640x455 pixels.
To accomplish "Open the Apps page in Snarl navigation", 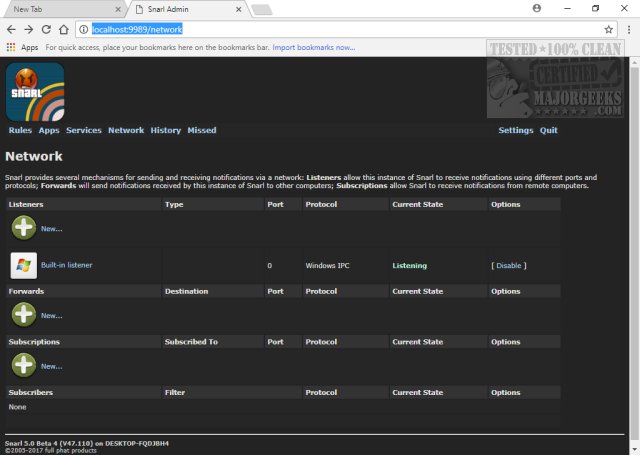I will (49, 130).
